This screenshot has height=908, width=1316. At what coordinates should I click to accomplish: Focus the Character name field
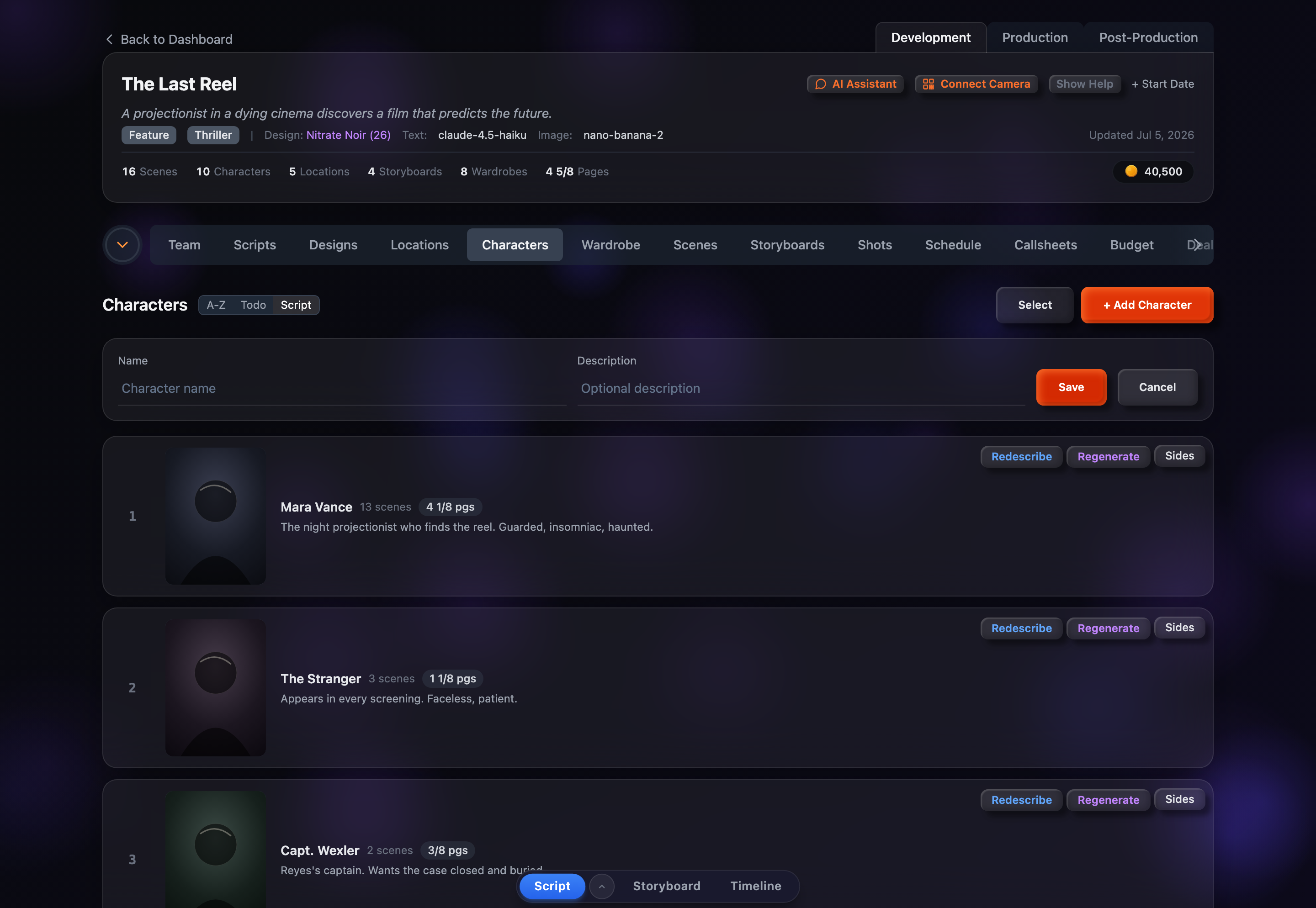[342, 389]
